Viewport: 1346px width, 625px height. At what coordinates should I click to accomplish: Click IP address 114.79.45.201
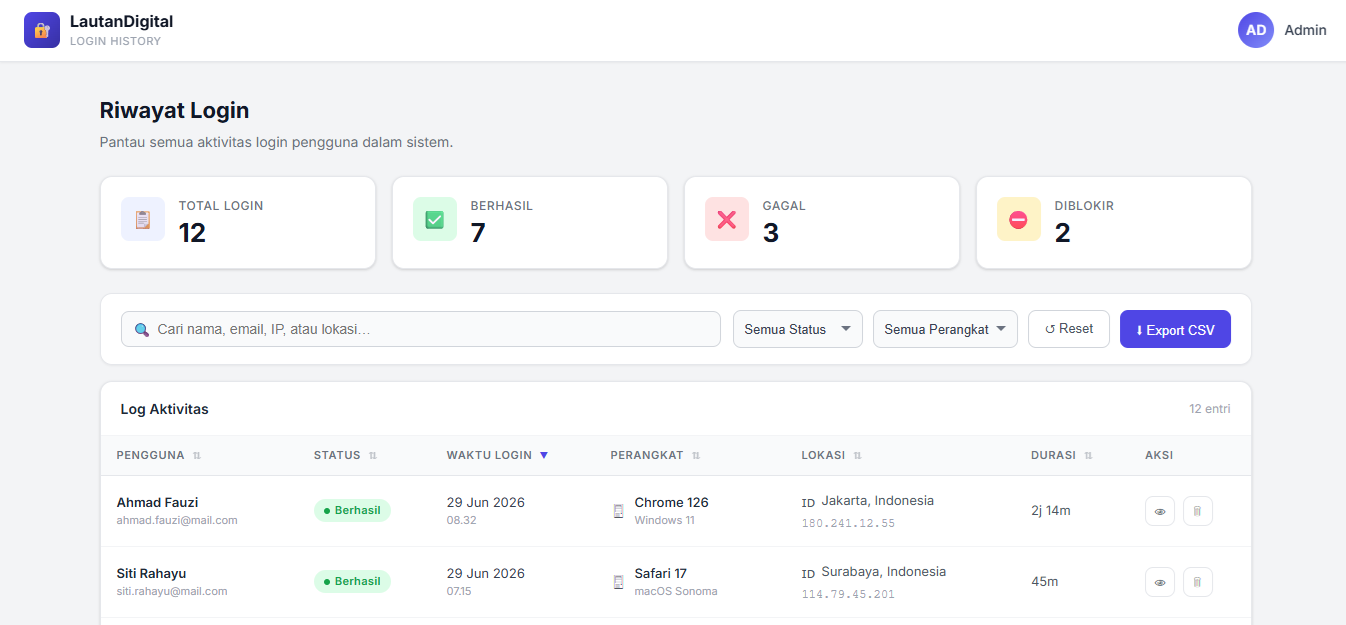[848, 594]
